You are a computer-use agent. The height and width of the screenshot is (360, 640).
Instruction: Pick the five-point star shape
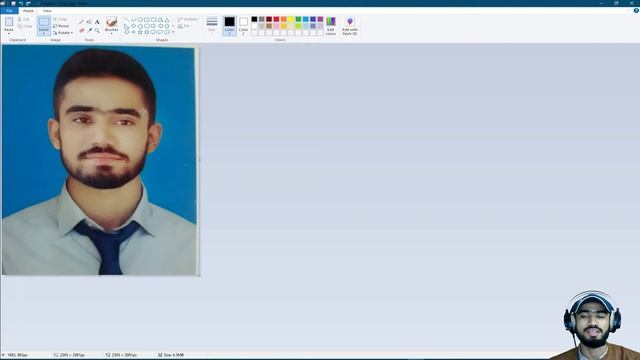(140, 31)
